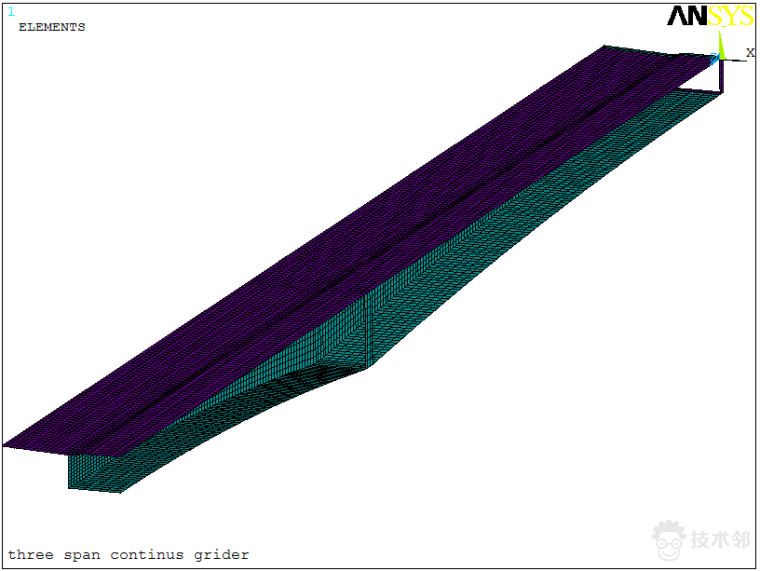The image size is (760, 571).
Task: Pick the near-left pointed corner of deck
Action: pyautogui.click(x=8, y=445)
